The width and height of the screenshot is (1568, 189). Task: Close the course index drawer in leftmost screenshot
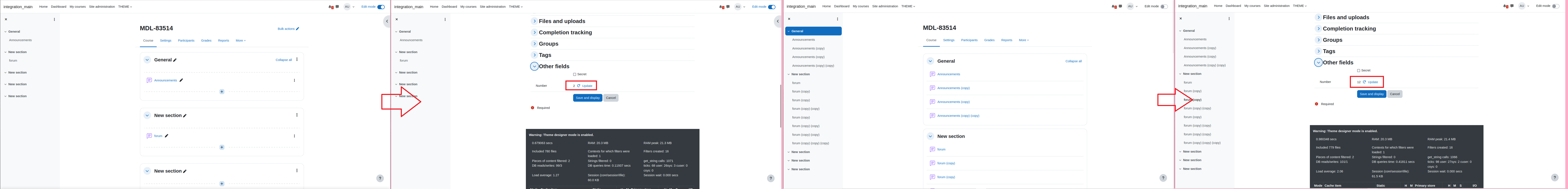point(6,19)
